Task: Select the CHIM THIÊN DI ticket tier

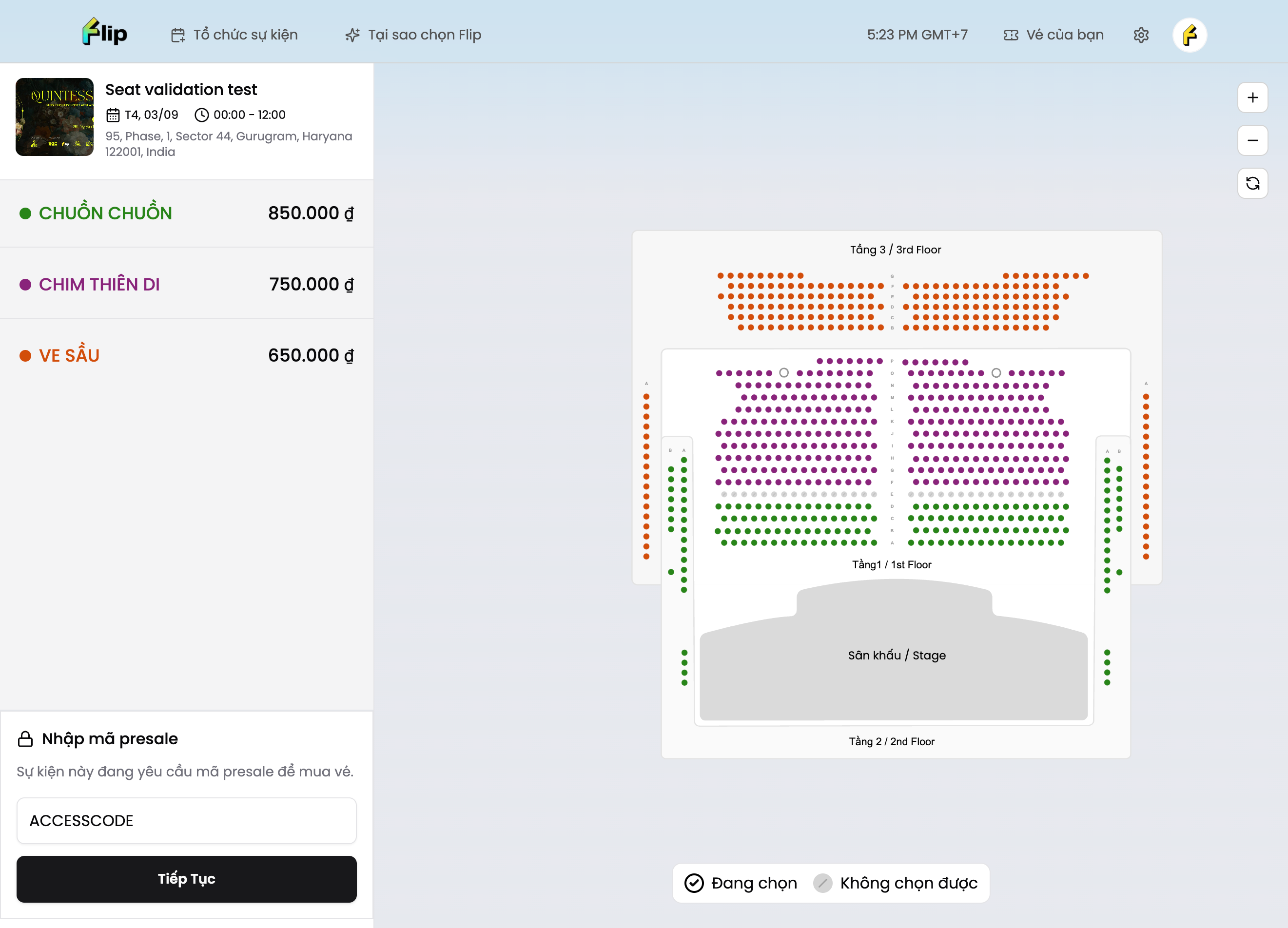Action: (186, 285)
